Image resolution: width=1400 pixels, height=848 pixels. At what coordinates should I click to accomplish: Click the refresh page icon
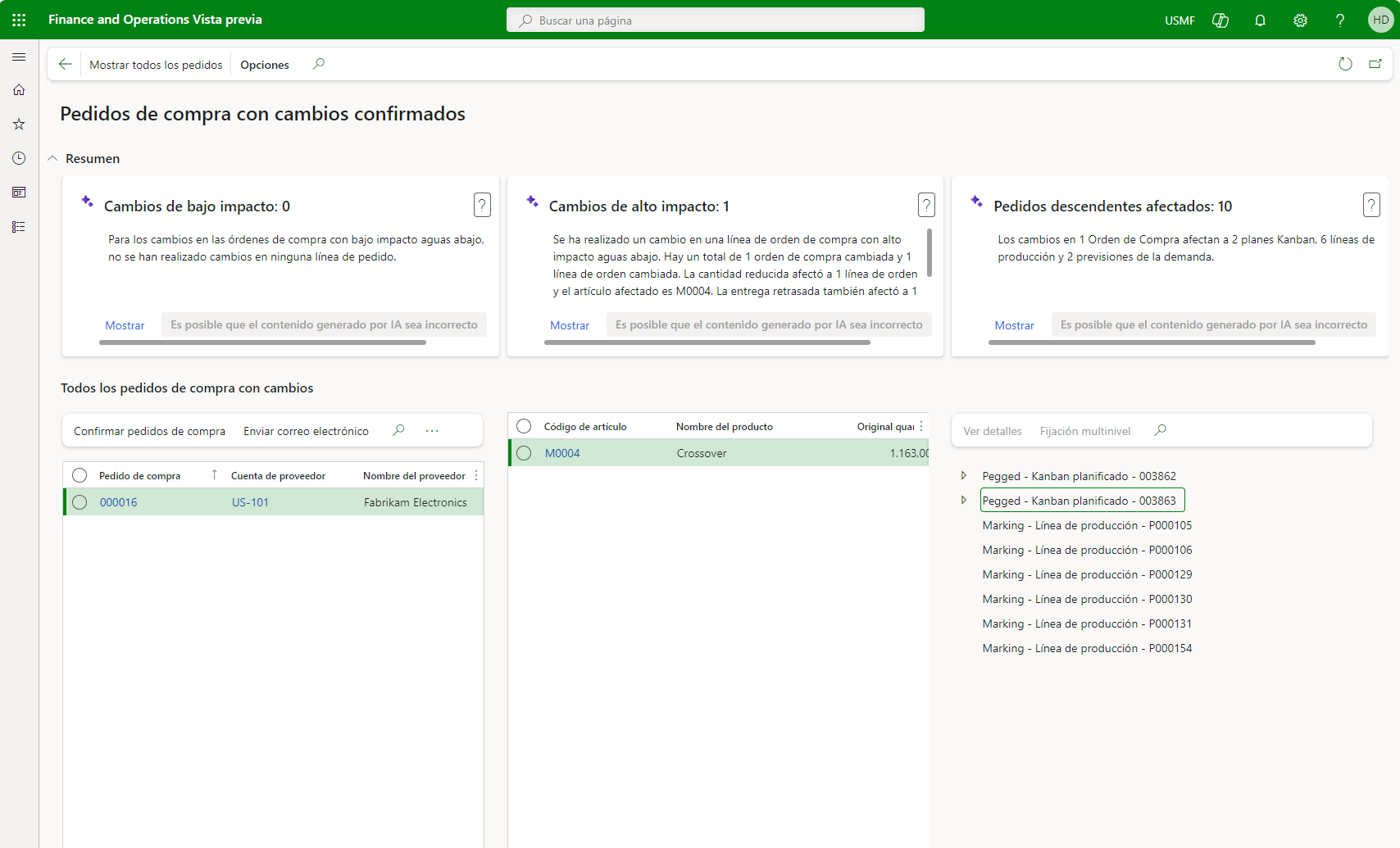click(x=1345, y=64)
